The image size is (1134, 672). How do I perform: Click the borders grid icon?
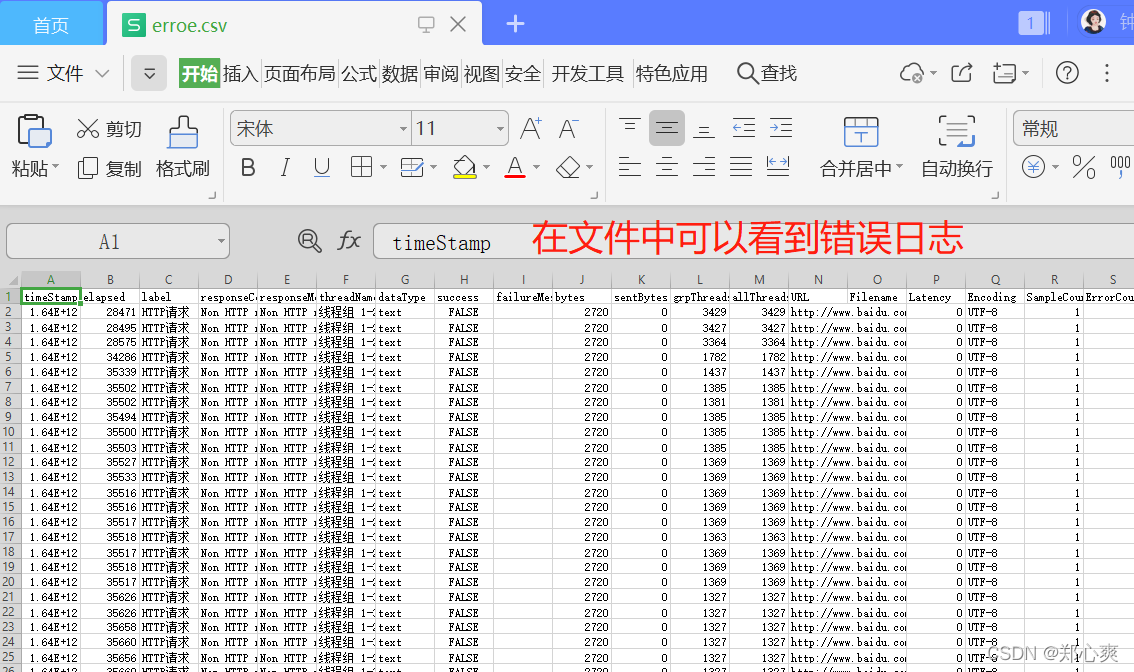click(361, 167)
